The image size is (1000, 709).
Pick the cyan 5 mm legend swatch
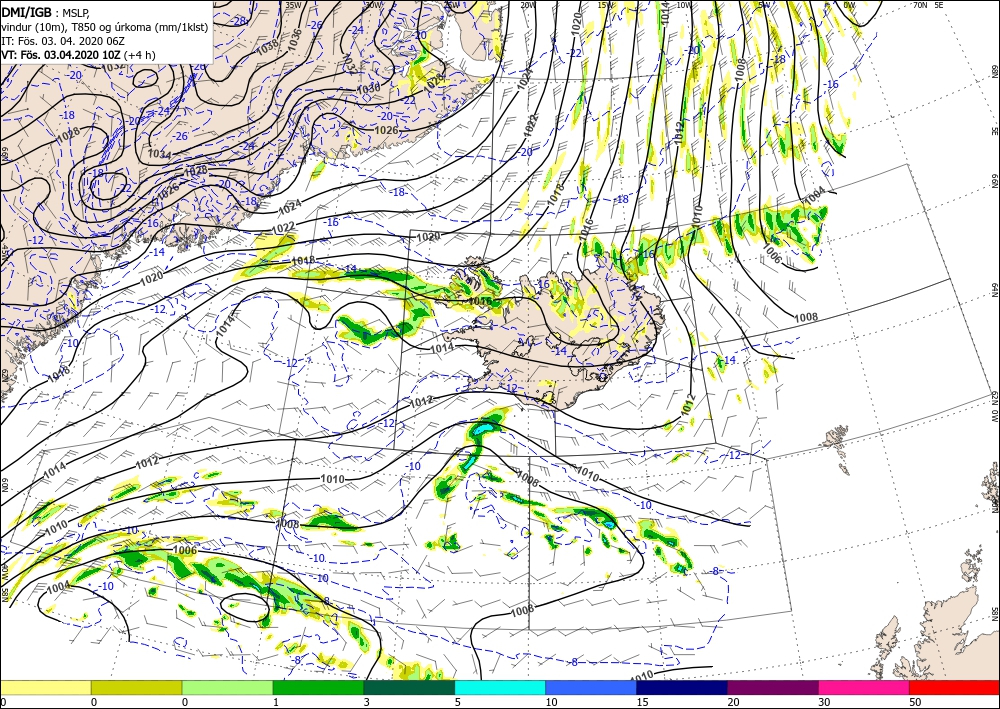click(x=500, y=687)
